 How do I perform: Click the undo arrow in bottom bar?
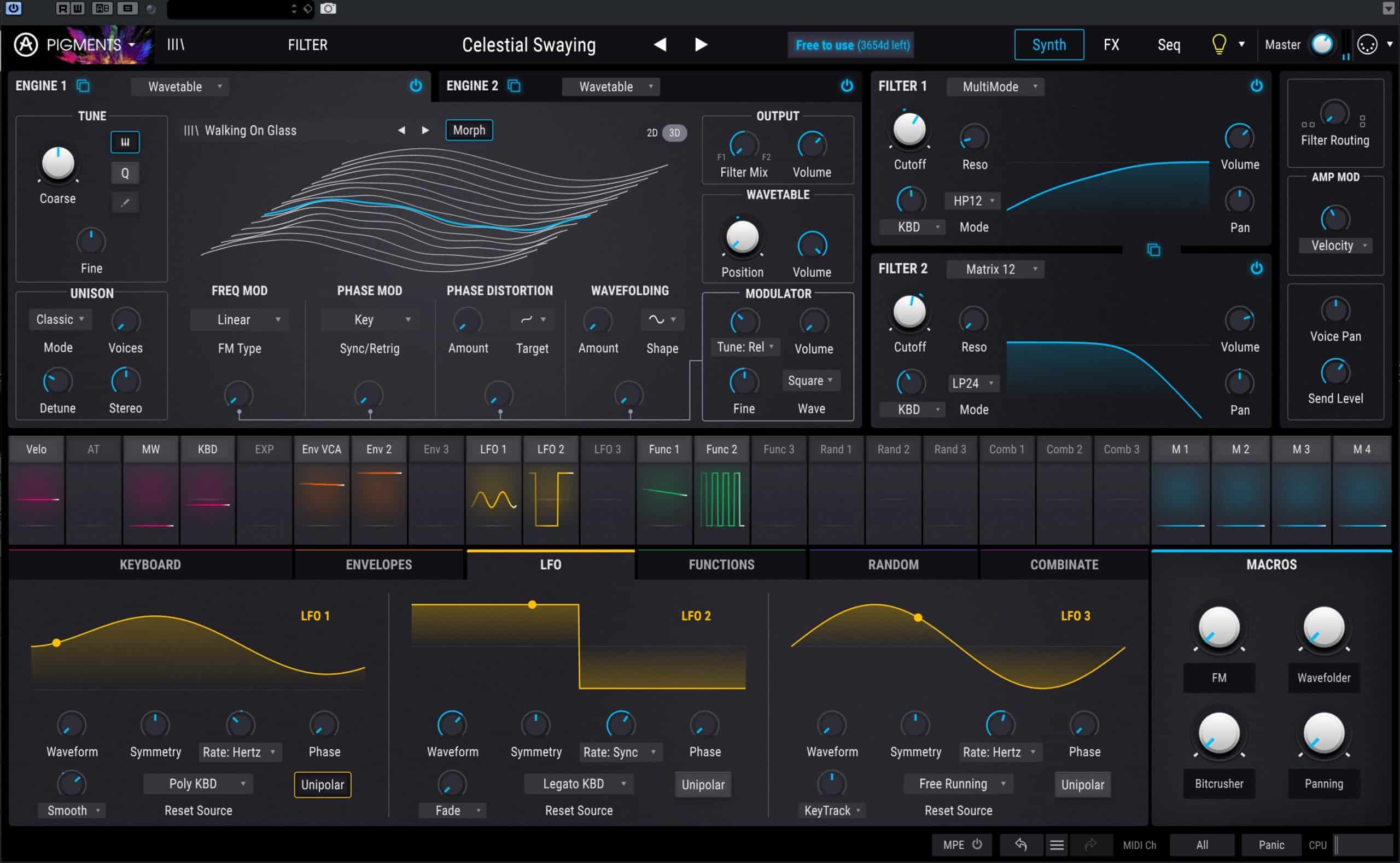pyautogui.click(x=1021, y=845)
